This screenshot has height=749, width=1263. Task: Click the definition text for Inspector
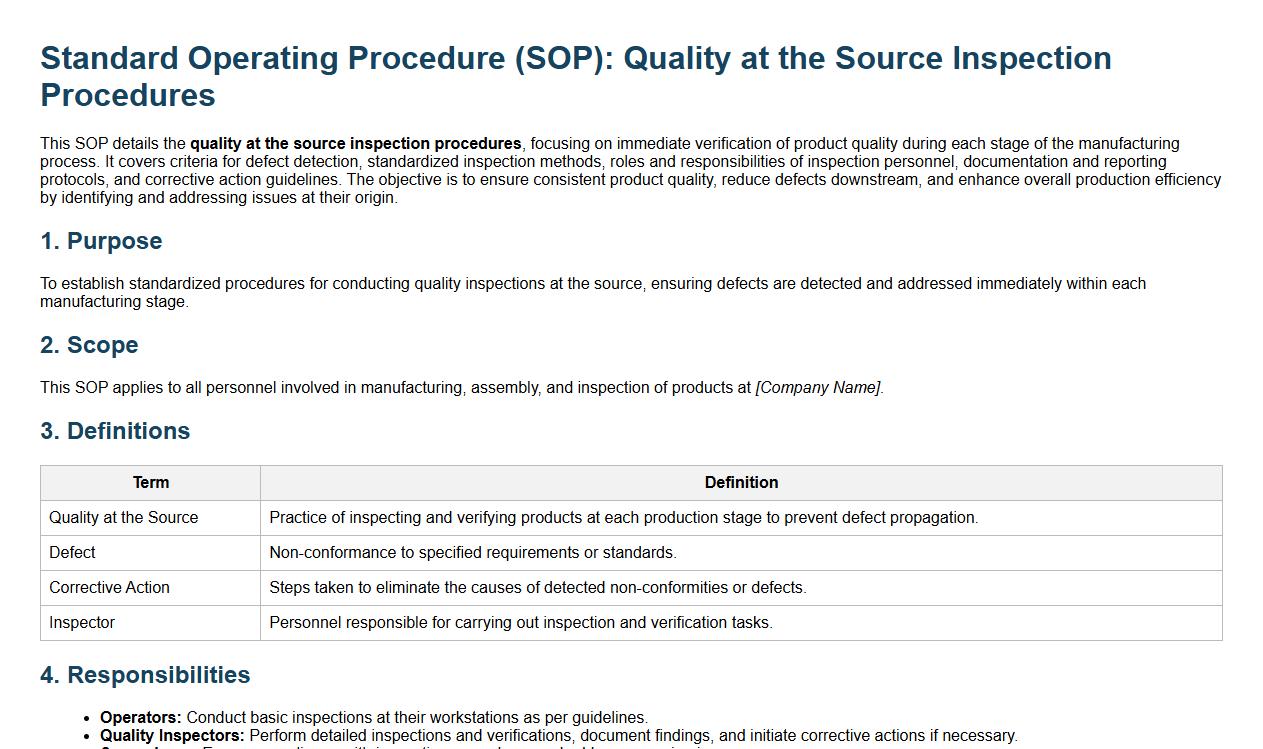click(521, 623)
